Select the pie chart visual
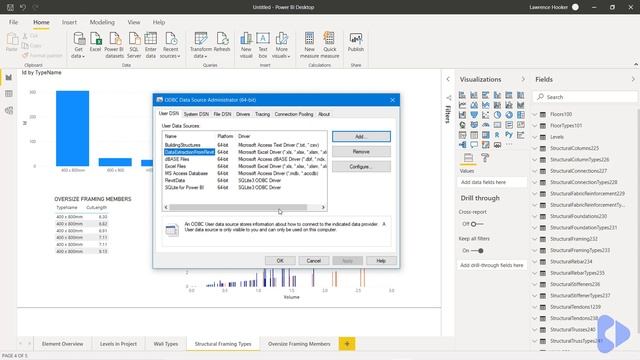The image size is (640, 360). coord(497,115)
